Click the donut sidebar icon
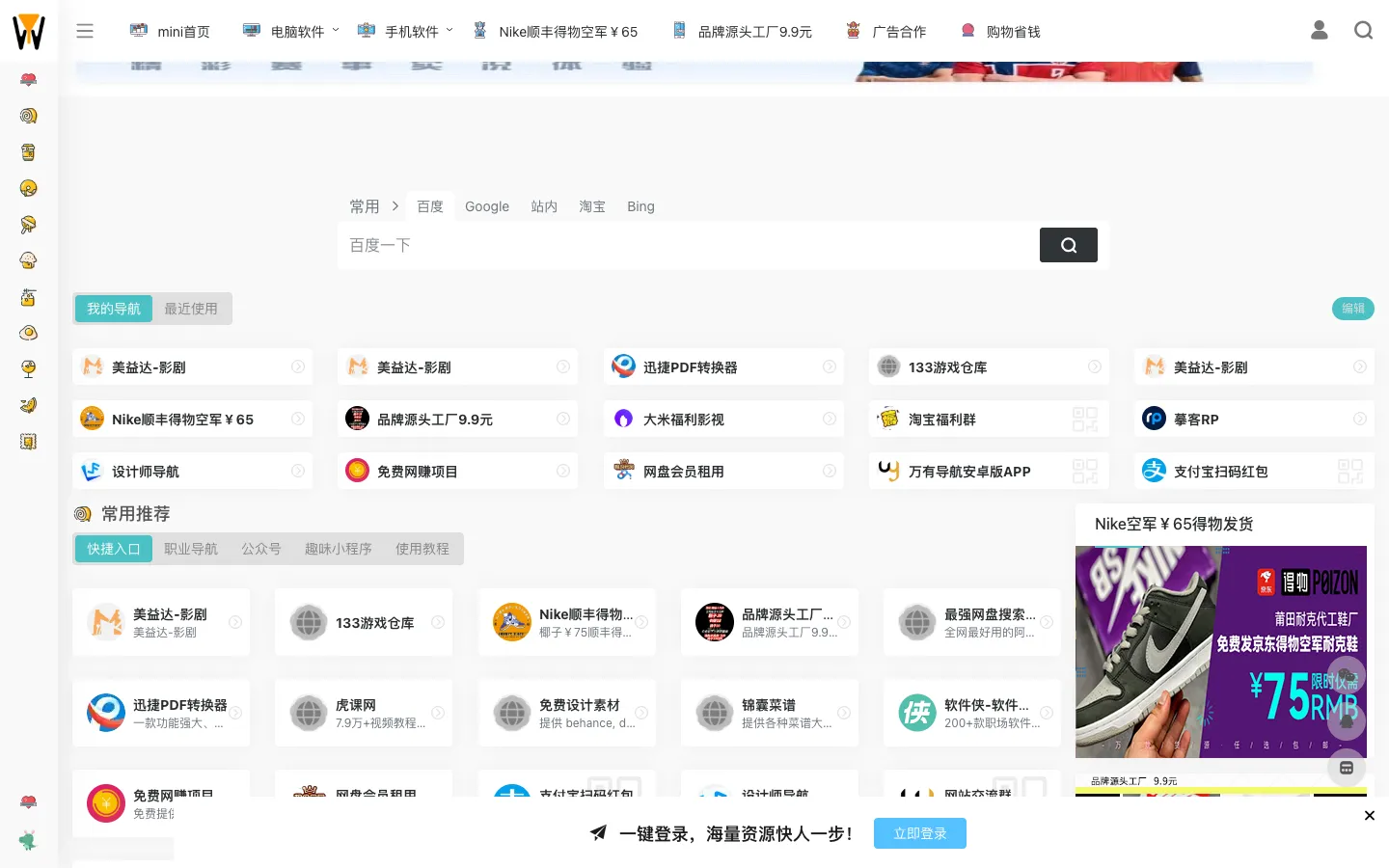 [x=29, y=188]
